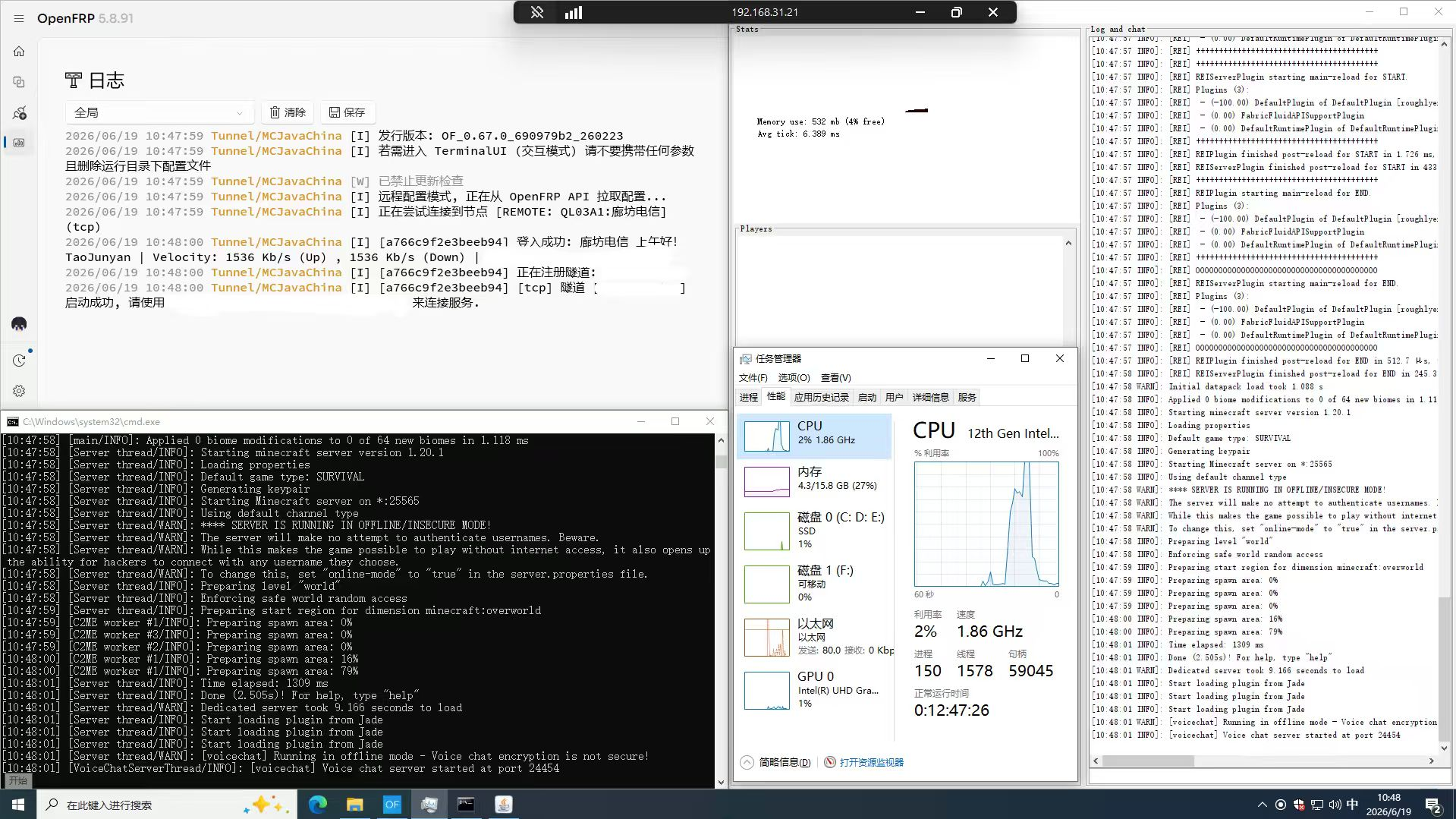Image resolution: width=1456 pixels, height=819 pixels.
Task: Open network status icon in system tray
Action: click(x=1317, y=805)
